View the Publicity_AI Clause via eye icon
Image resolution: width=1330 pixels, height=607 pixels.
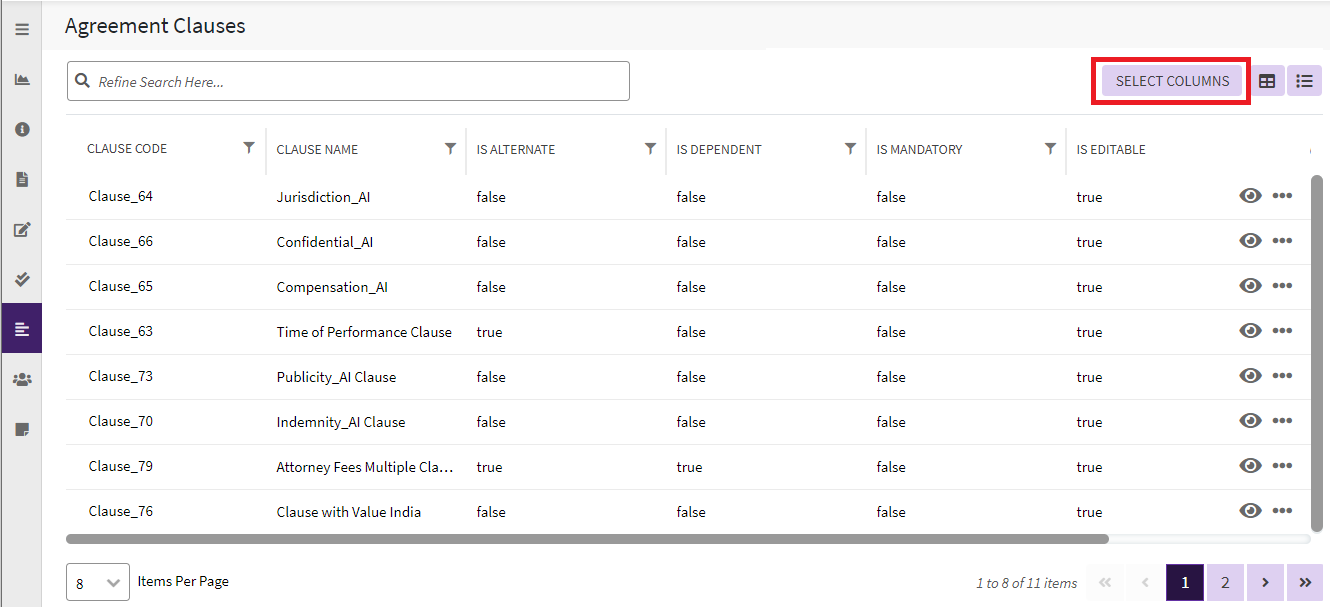(1250, 376)
